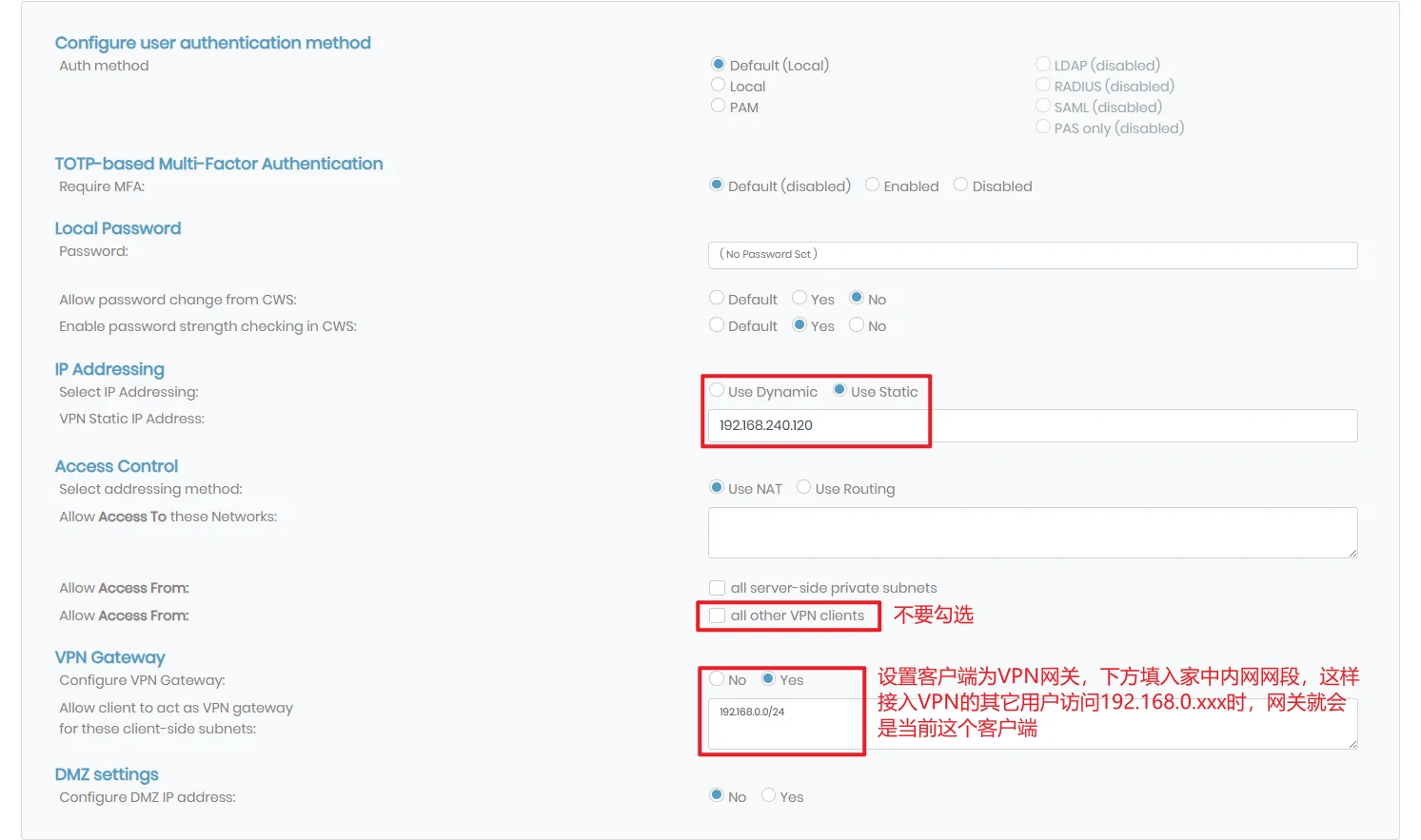Check all other VPN clients box
Viewport: 1421px width, 840px height.
point(717,615)
